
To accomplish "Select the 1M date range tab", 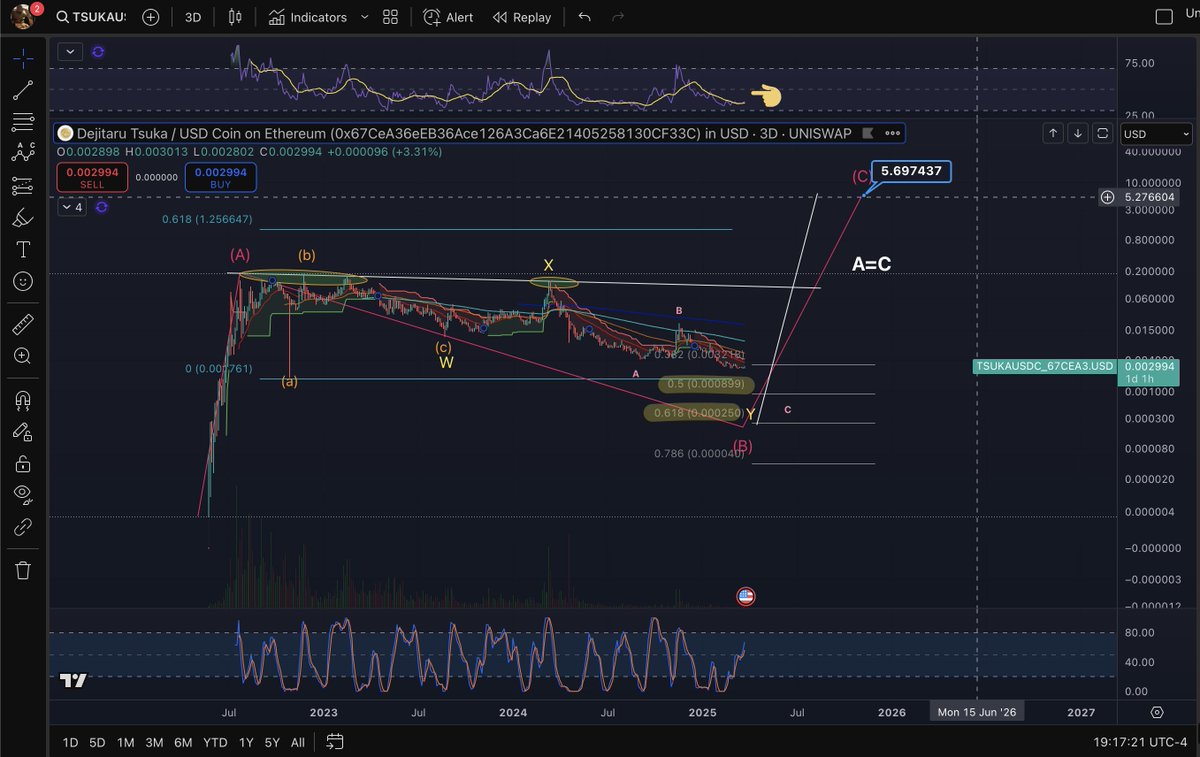I will (x=125, y=742).
